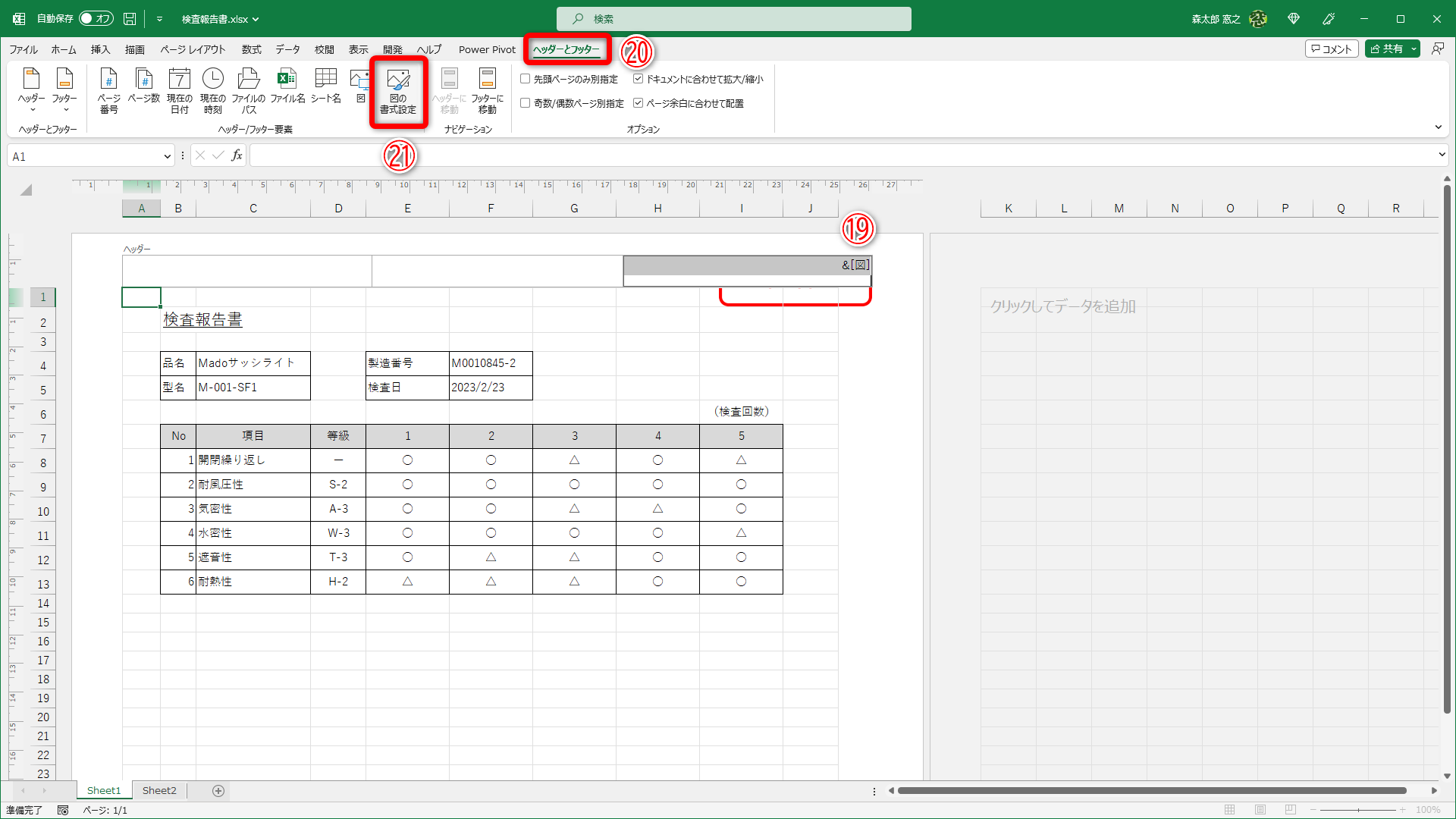
Task: Insert current date (現在の日付)
Action: 179,89
